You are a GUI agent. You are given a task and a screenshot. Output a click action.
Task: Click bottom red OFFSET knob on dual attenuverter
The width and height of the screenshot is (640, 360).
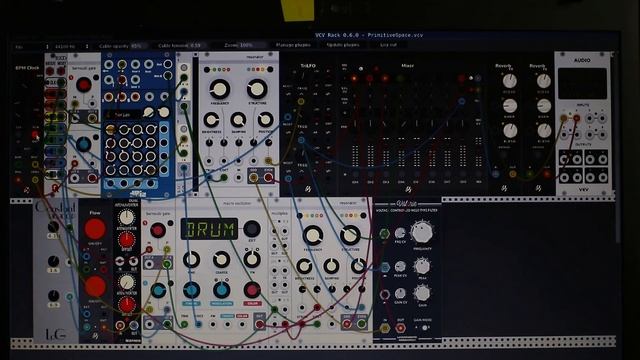pyautogui.click(x=127, y=304)
